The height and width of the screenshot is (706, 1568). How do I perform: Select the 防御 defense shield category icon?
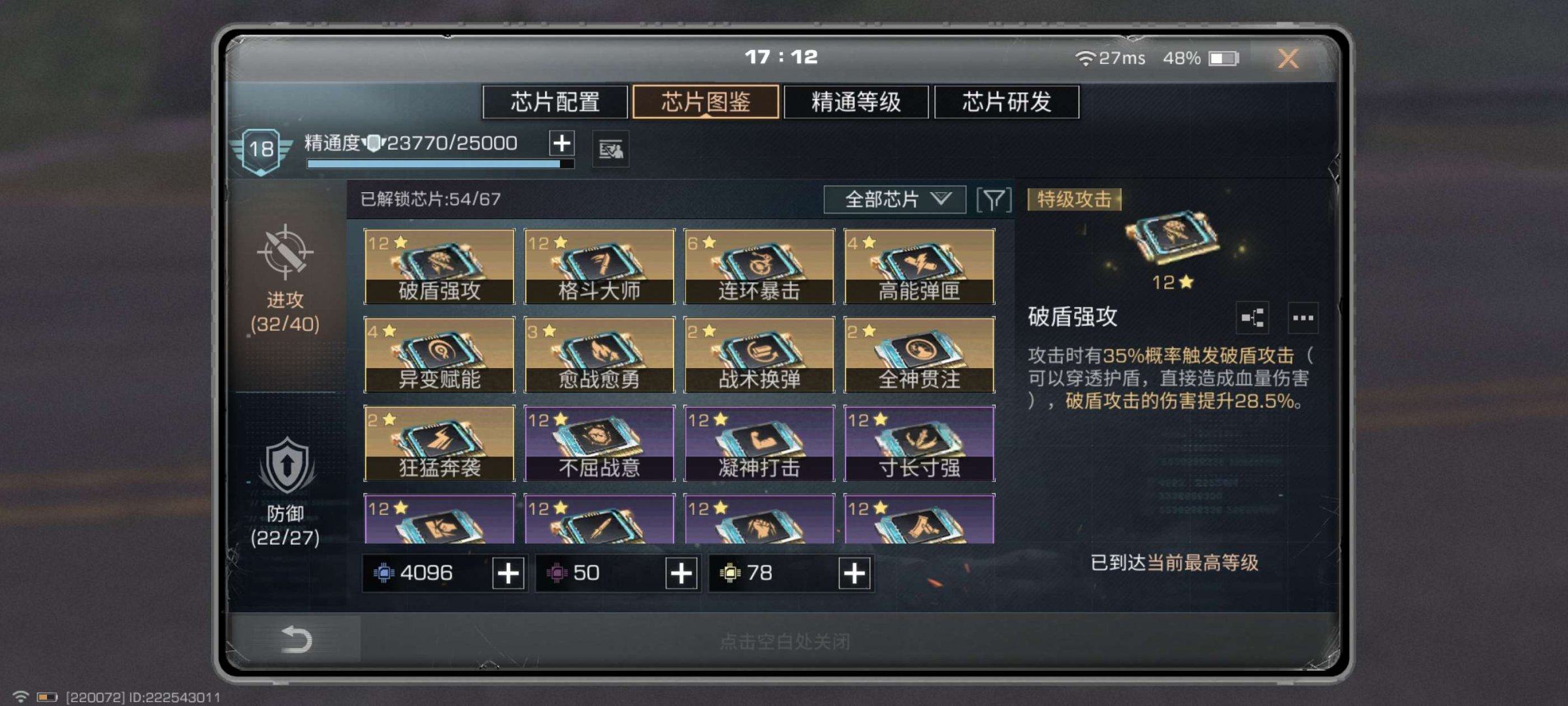287,465
